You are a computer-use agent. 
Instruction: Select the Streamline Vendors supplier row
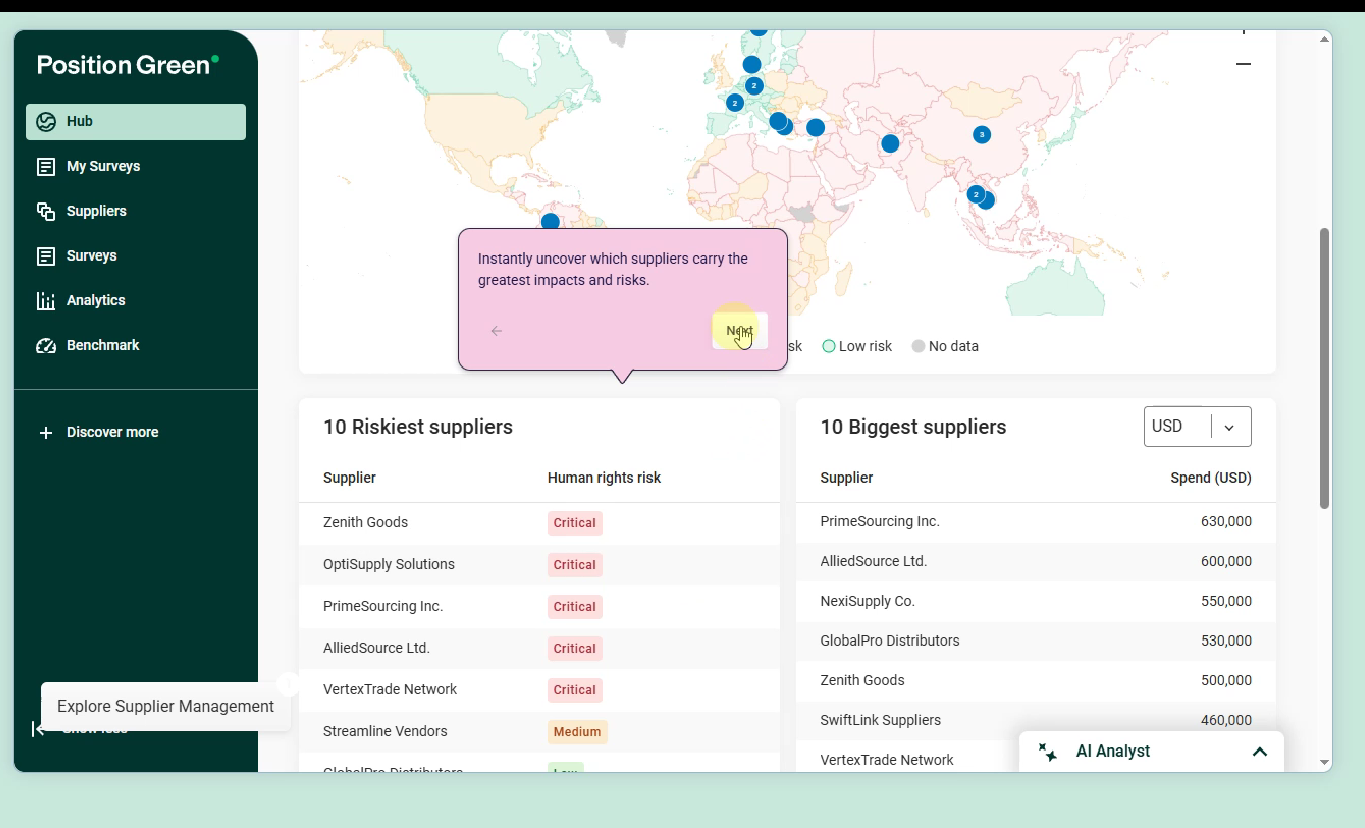pos(539,732)
